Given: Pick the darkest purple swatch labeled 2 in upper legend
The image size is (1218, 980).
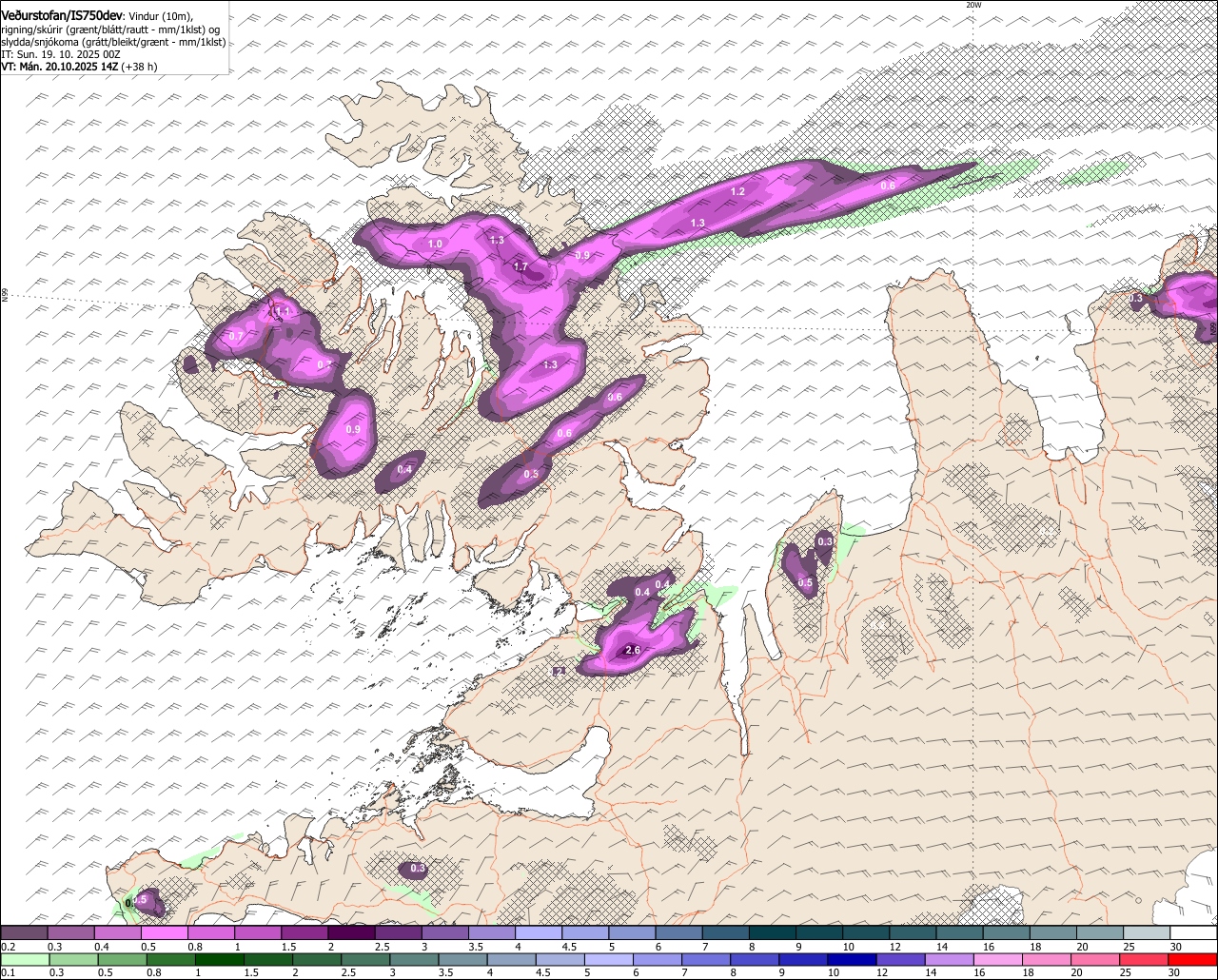Looking at the screenshot, I should 351,932.
